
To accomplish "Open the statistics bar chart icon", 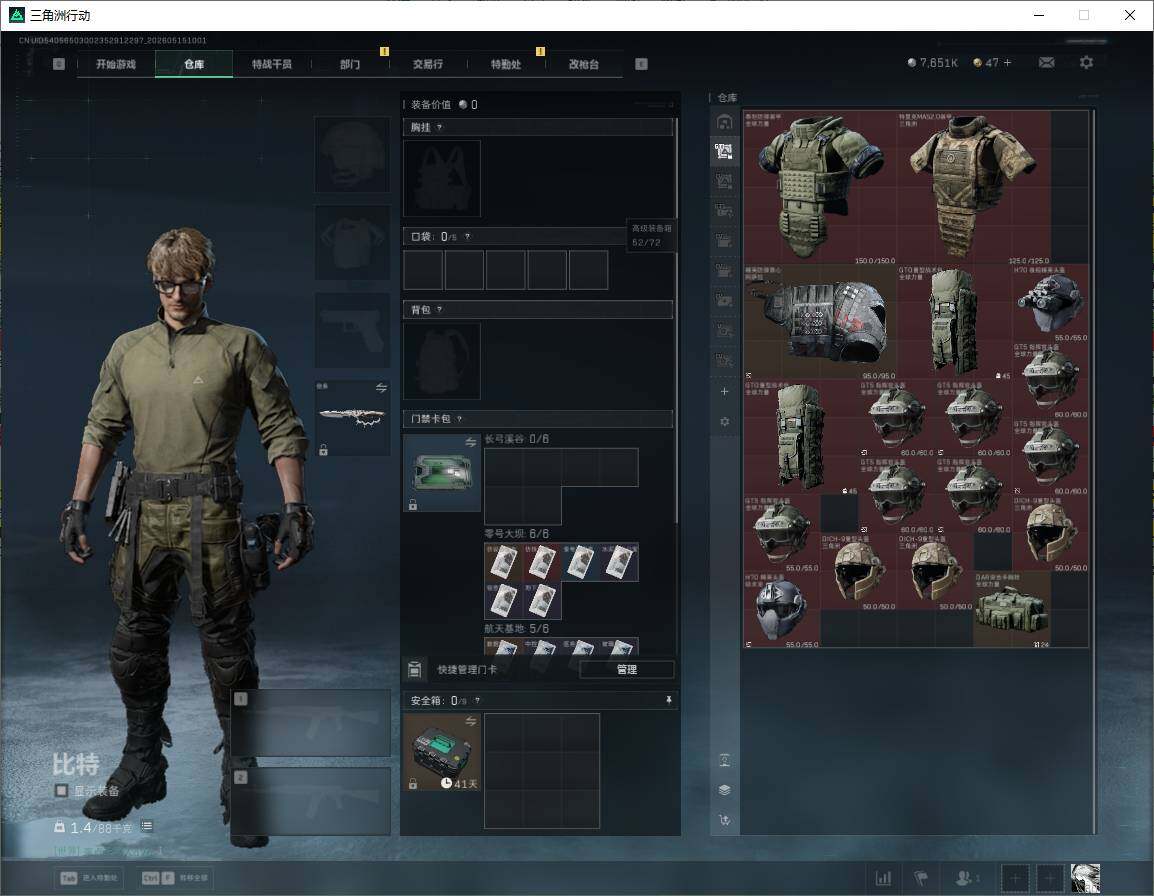I will 883,878.
